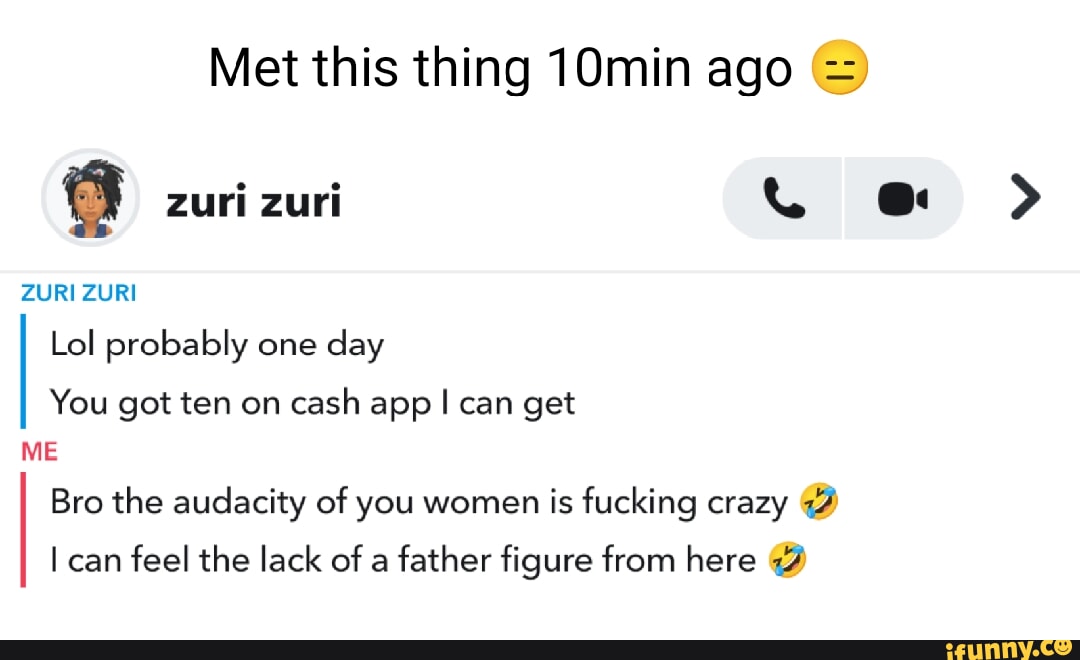Expand the conversation details with the right chevron
Image resolution: width=1080 pixels, height=660 pixels.
click(x=1024, y=197)
